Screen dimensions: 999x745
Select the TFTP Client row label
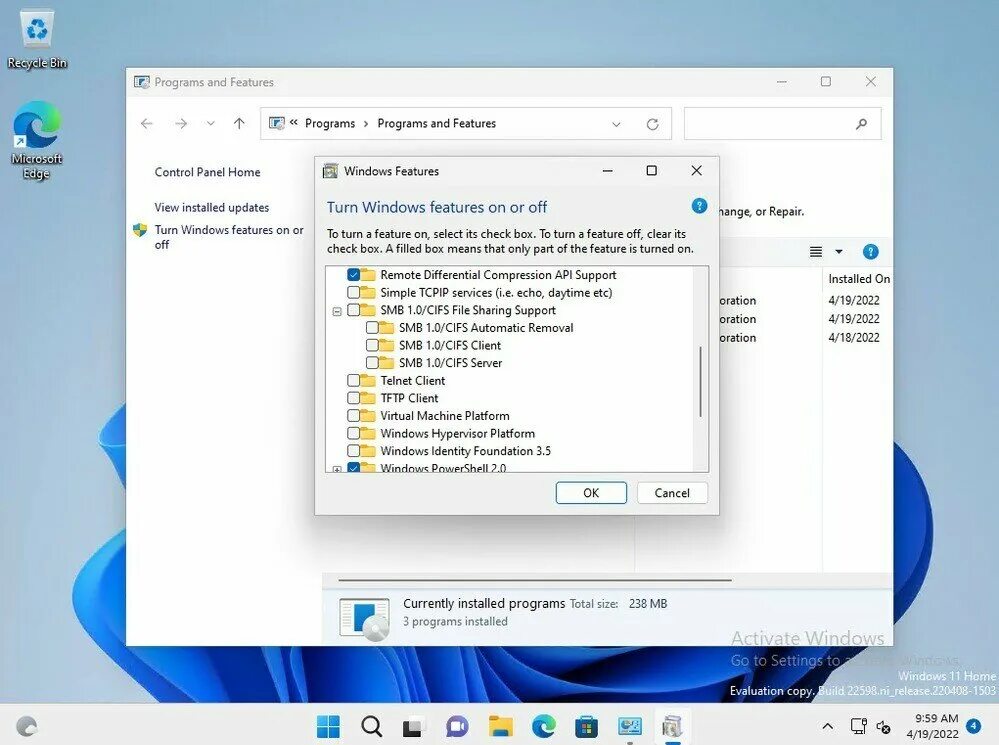pos(409,398)
